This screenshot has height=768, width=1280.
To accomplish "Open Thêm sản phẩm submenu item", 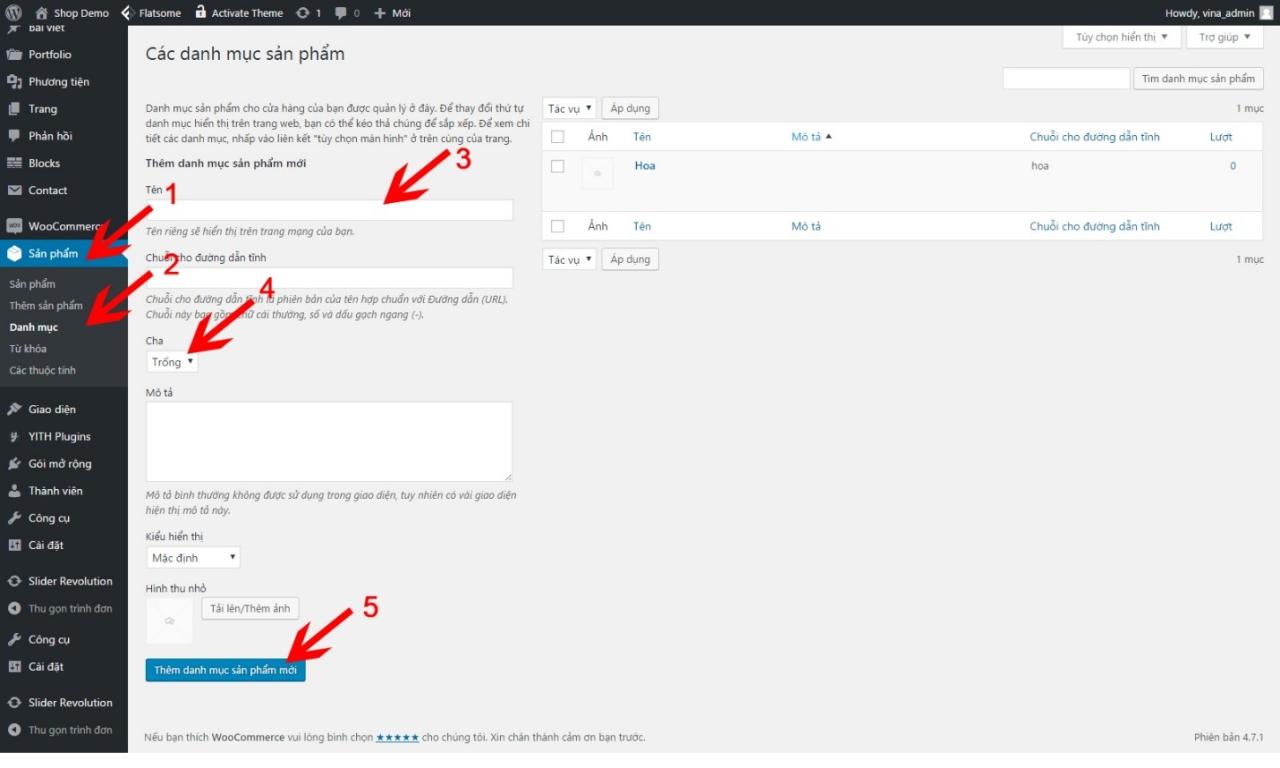I will pyautogui.click(x=46, y=306).
